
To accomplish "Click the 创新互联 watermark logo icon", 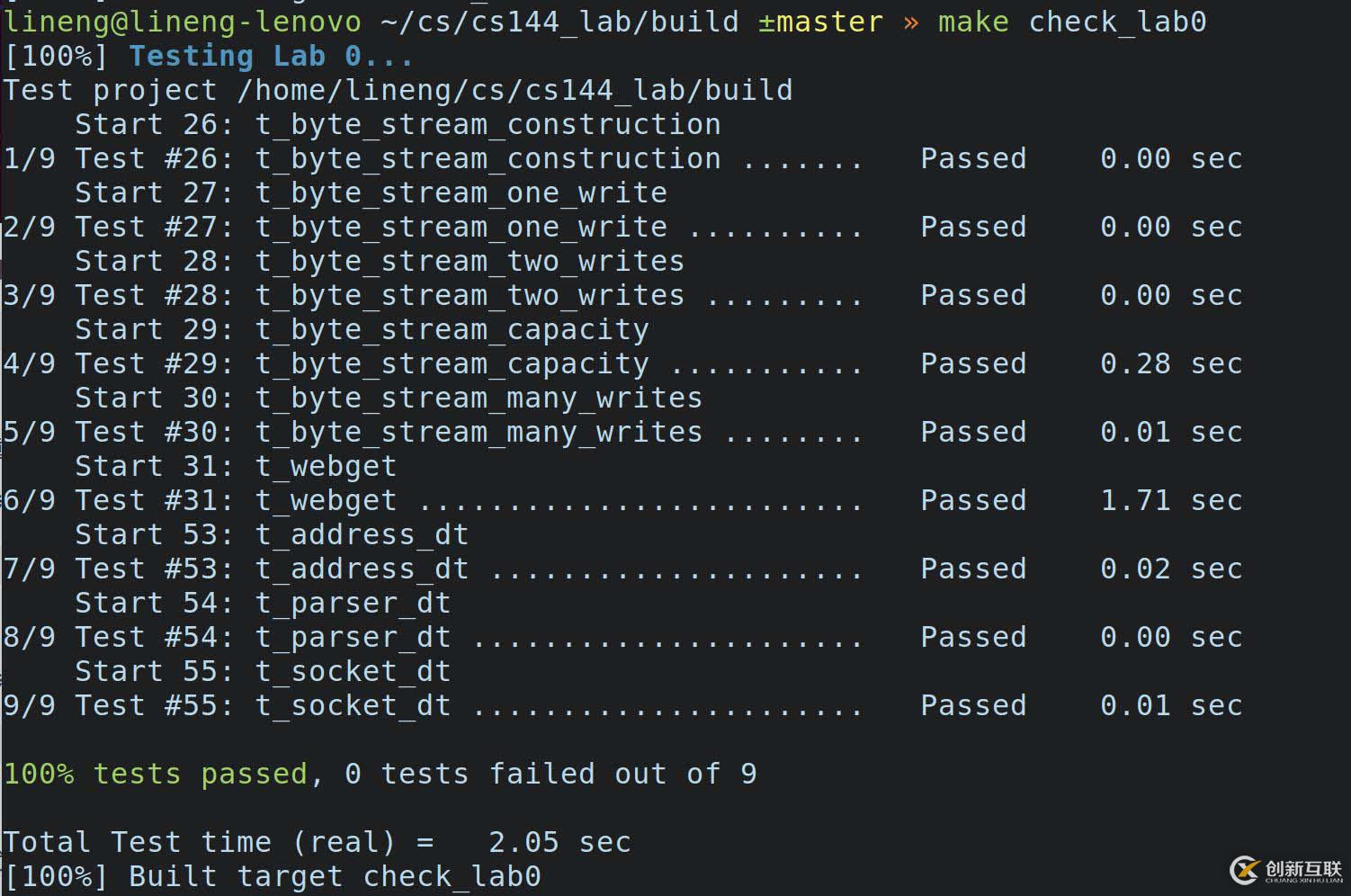I will (1245, 869).
